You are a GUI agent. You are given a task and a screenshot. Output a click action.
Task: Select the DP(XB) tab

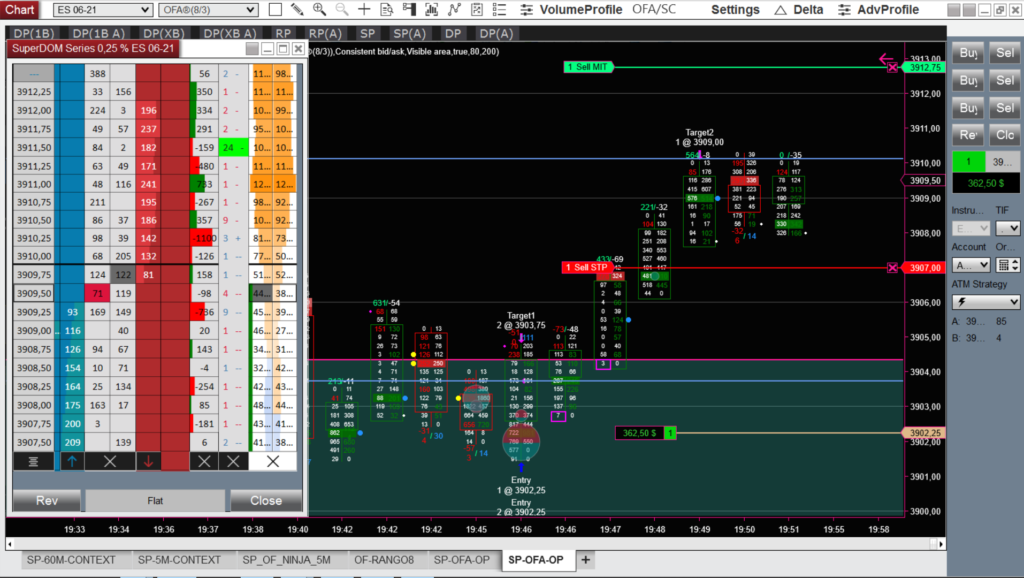pos(164,33)
